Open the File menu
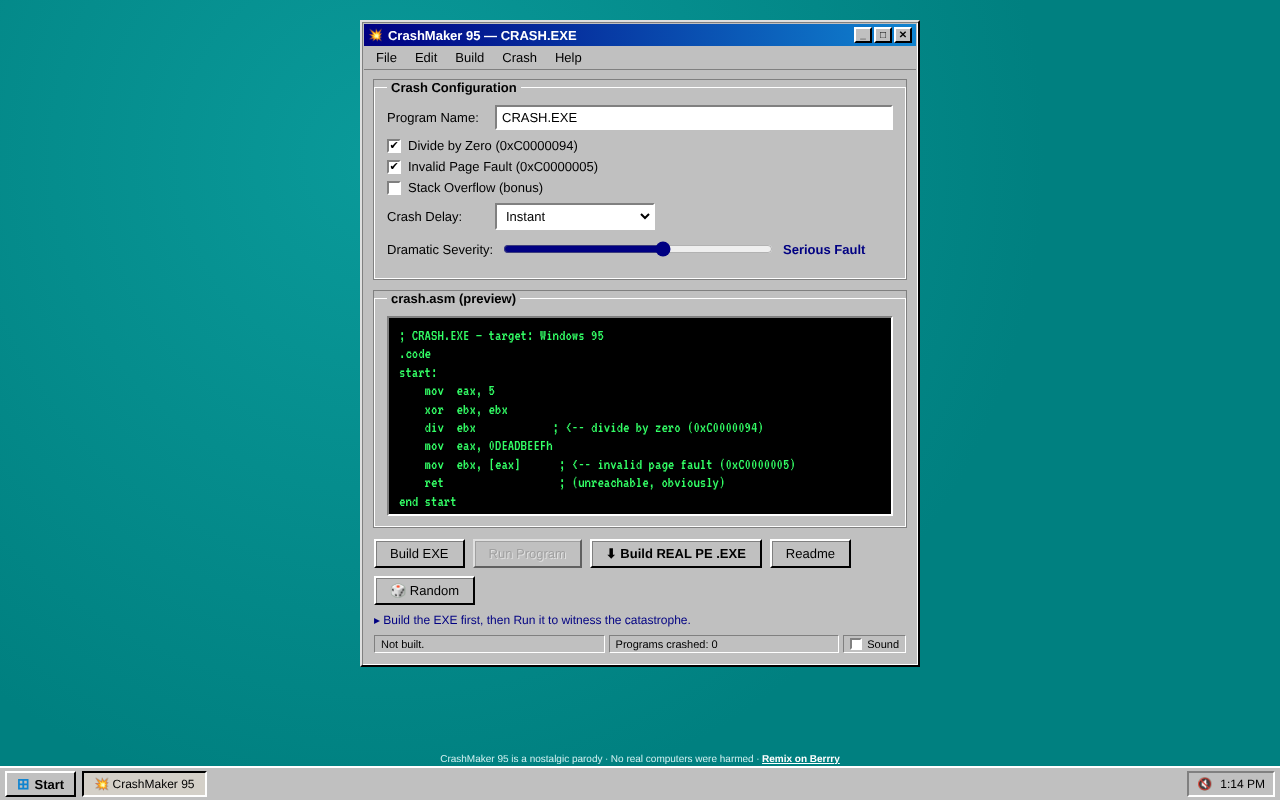1280x800 pixels. coord(386,58)
